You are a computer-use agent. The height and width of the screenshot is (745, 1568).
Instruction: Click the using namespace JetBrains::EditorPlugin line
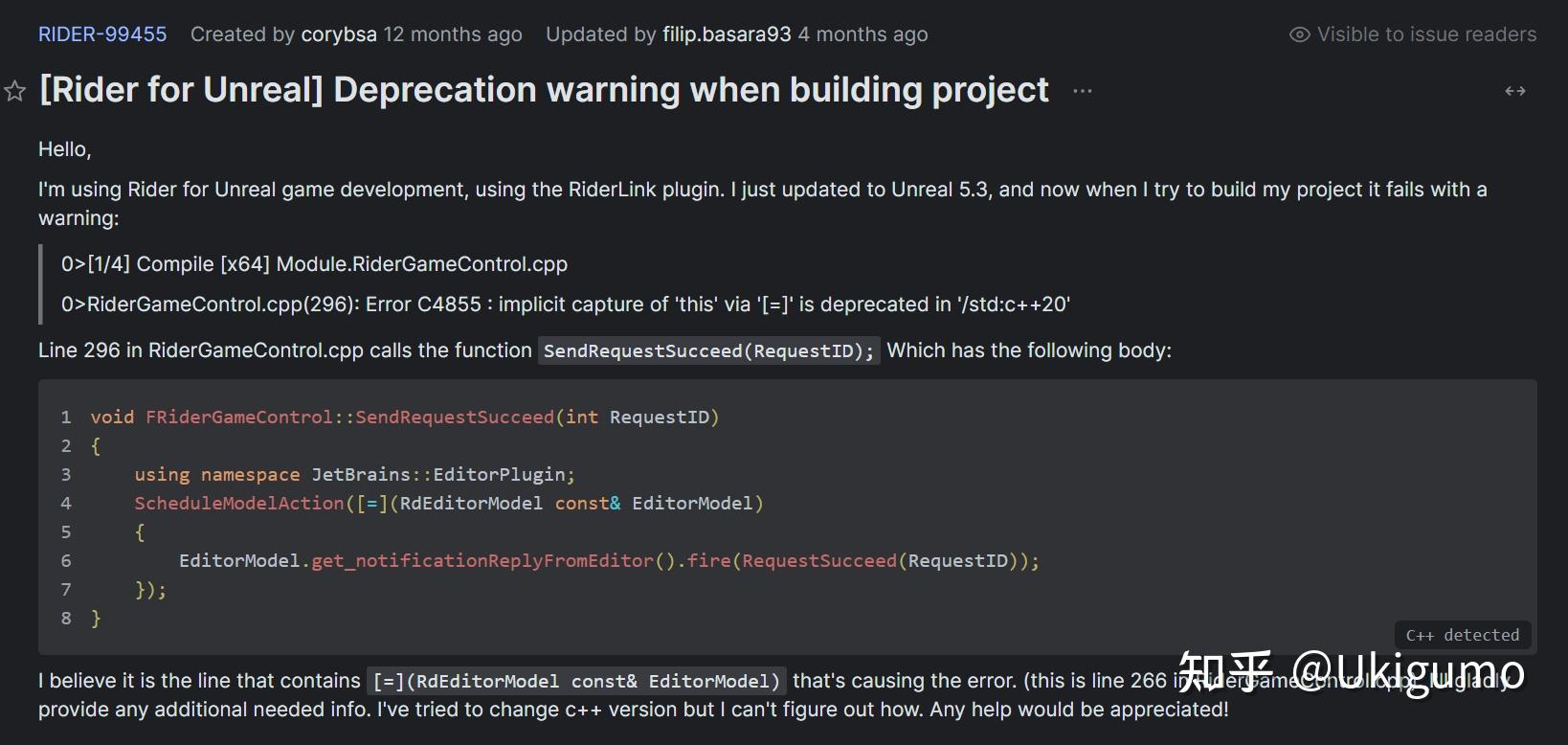354,475
